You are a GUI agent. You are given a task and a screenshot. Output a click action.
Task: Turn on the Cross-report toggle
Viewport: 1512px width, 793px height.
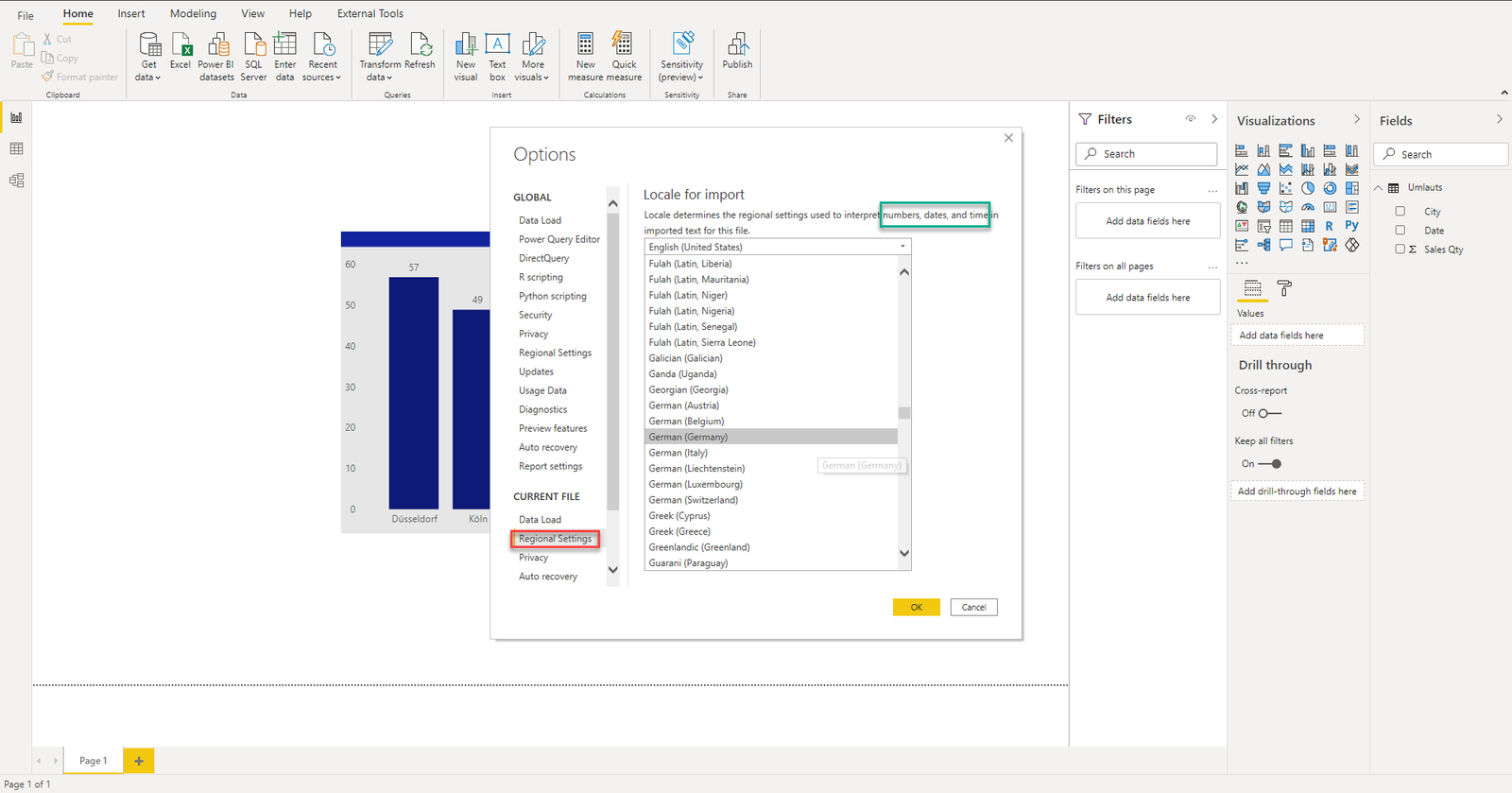pos(1270,413)
